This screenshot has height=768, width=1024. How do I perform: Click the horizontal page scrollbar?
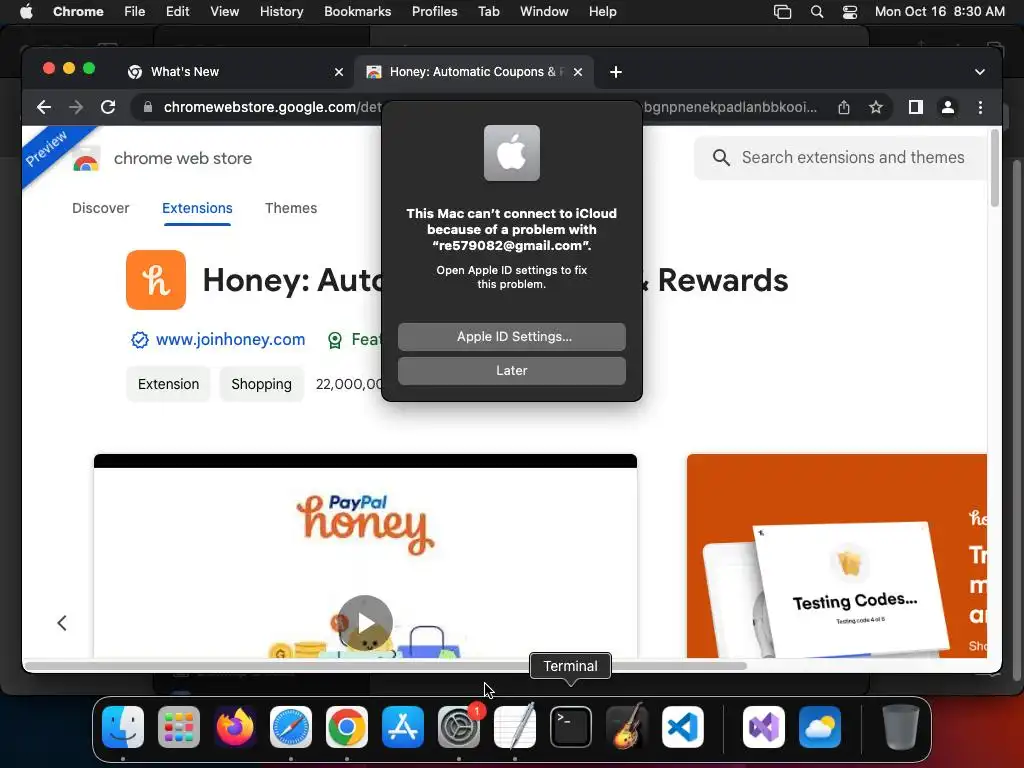pyautogui.click(x=385, y=665)
